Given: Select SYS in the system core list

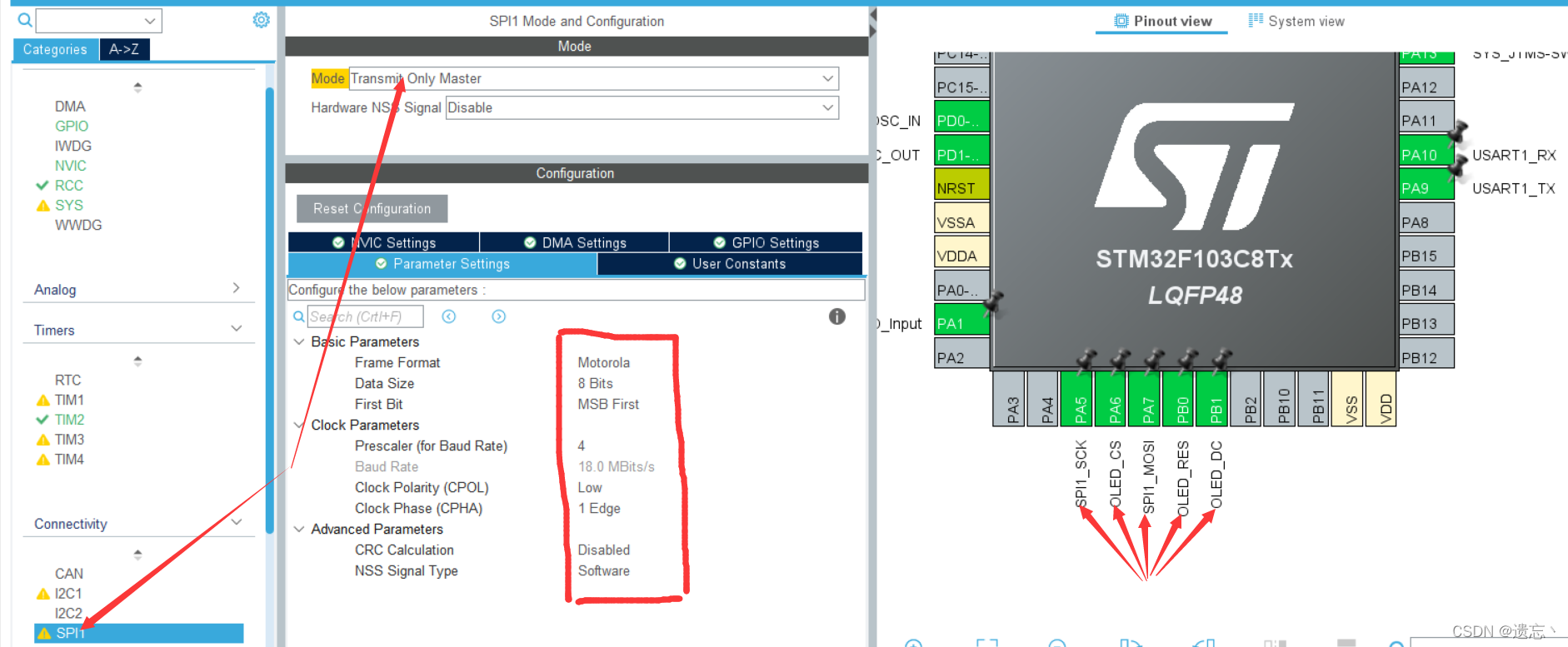Looking at the screenshot, I should [x=69, y=205].
